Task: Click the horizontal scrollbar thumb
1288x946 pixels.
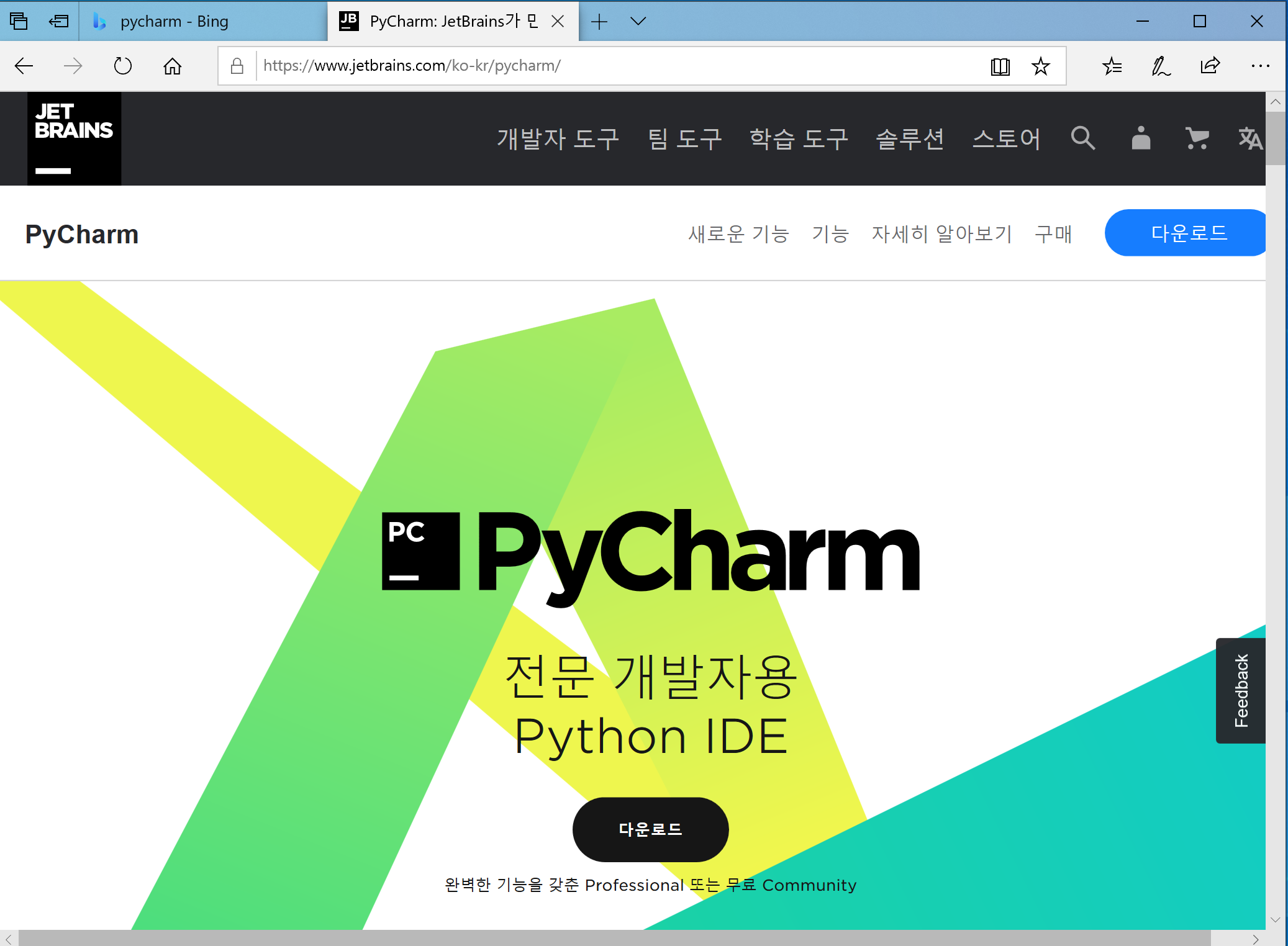Action: tap(615, 937)
